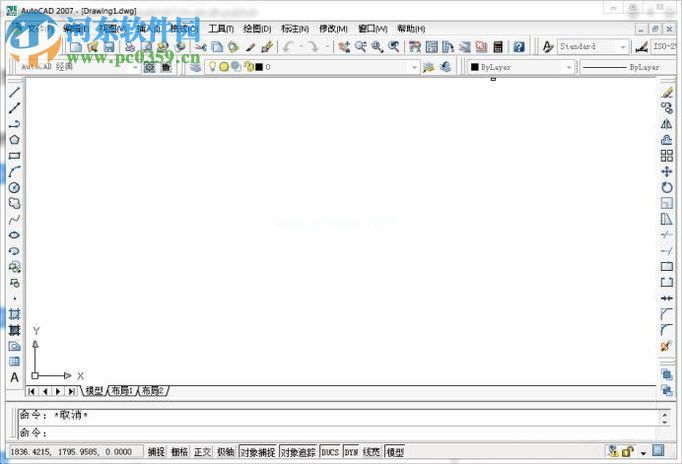Toggle 捕捉 snap mode in status bar
682x464 pixels.
(x=156, y=452)
